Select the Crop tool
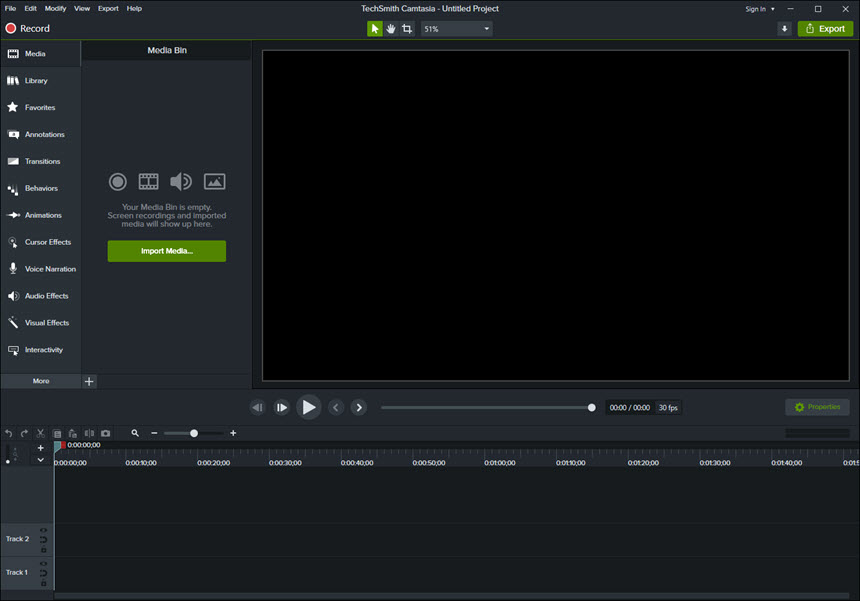The image size is (860, 601). [x=407, y=29]
